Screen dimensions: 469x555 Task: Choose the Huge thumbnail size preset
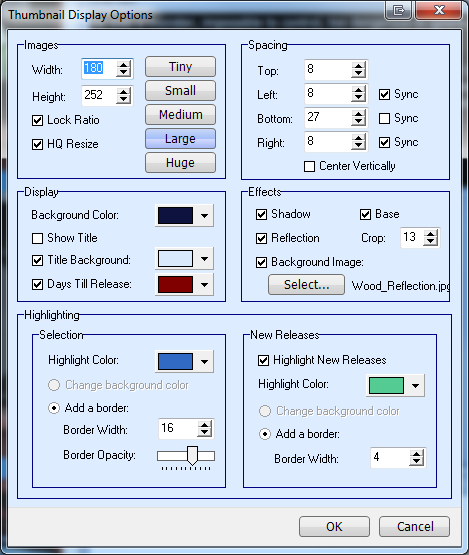coord(180,163)
